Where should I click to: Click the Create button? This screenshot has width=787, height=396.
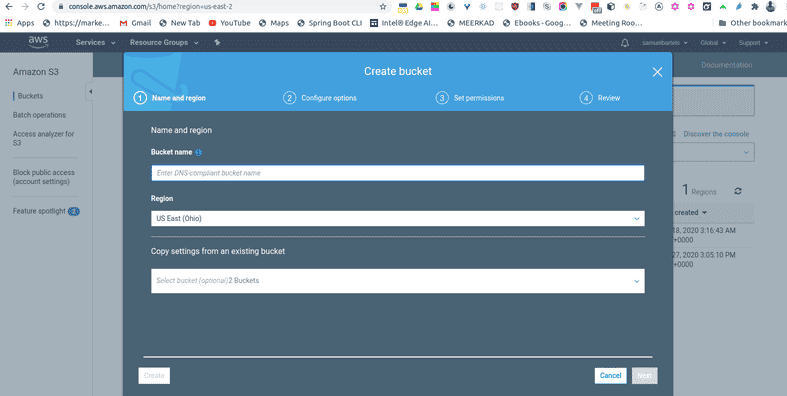tap(154, 375)
